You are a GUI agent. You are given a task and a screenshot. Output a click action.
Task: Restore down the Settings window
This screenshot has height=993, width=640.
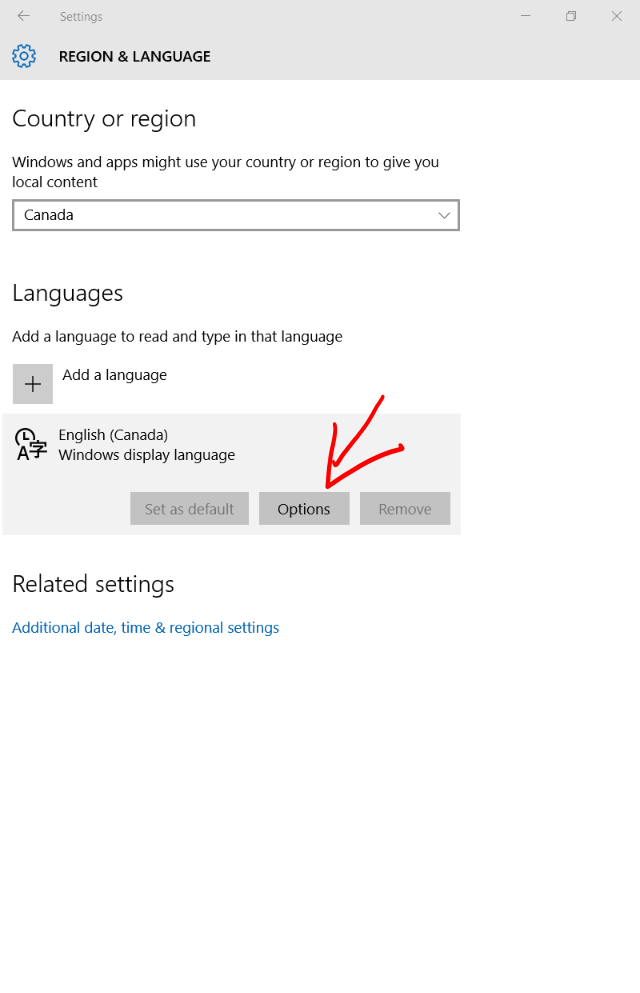[x=571, y=16]
